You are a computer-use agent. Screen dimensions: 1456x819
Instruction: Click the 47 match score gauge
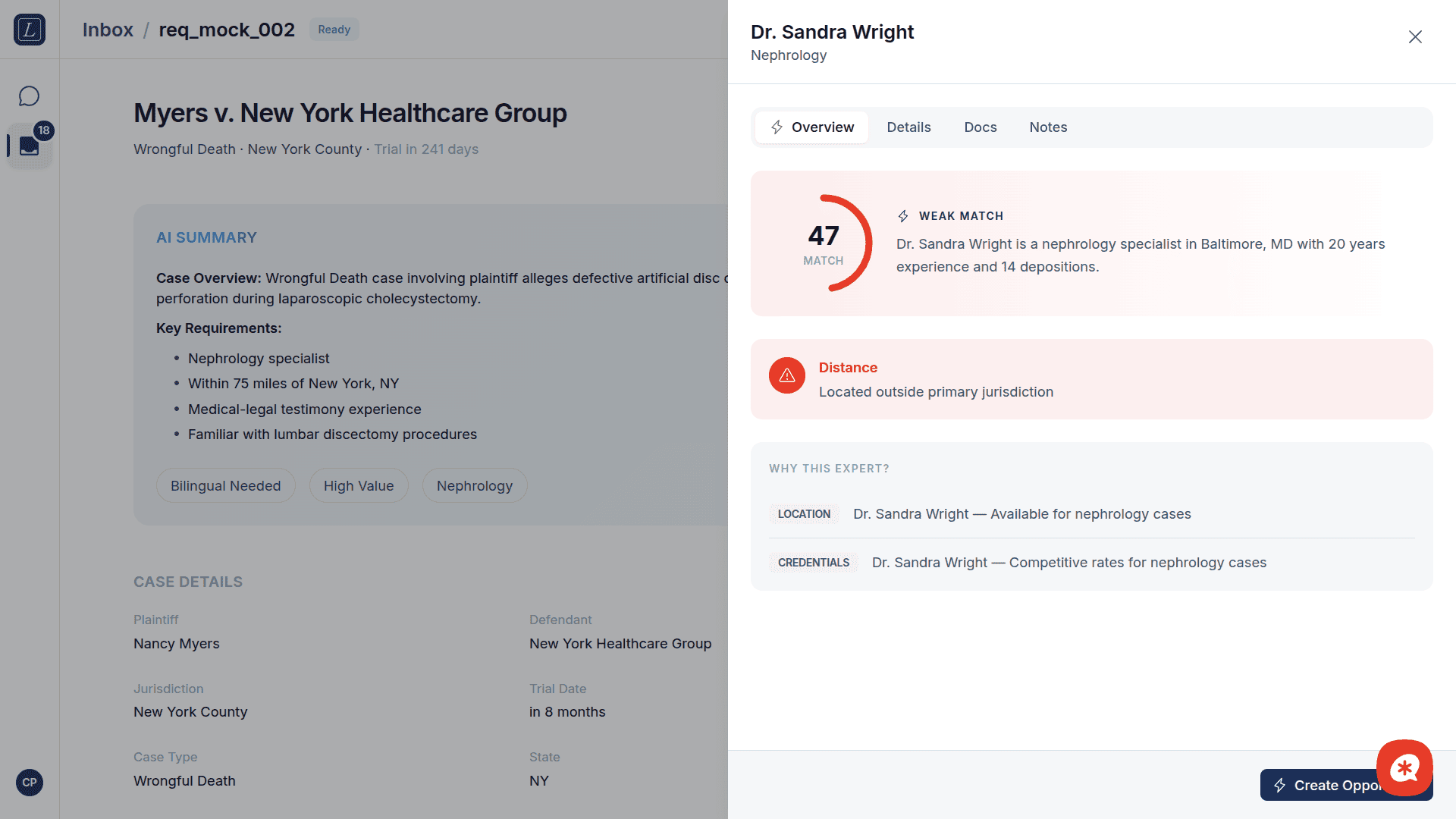[x=824, y=244]
